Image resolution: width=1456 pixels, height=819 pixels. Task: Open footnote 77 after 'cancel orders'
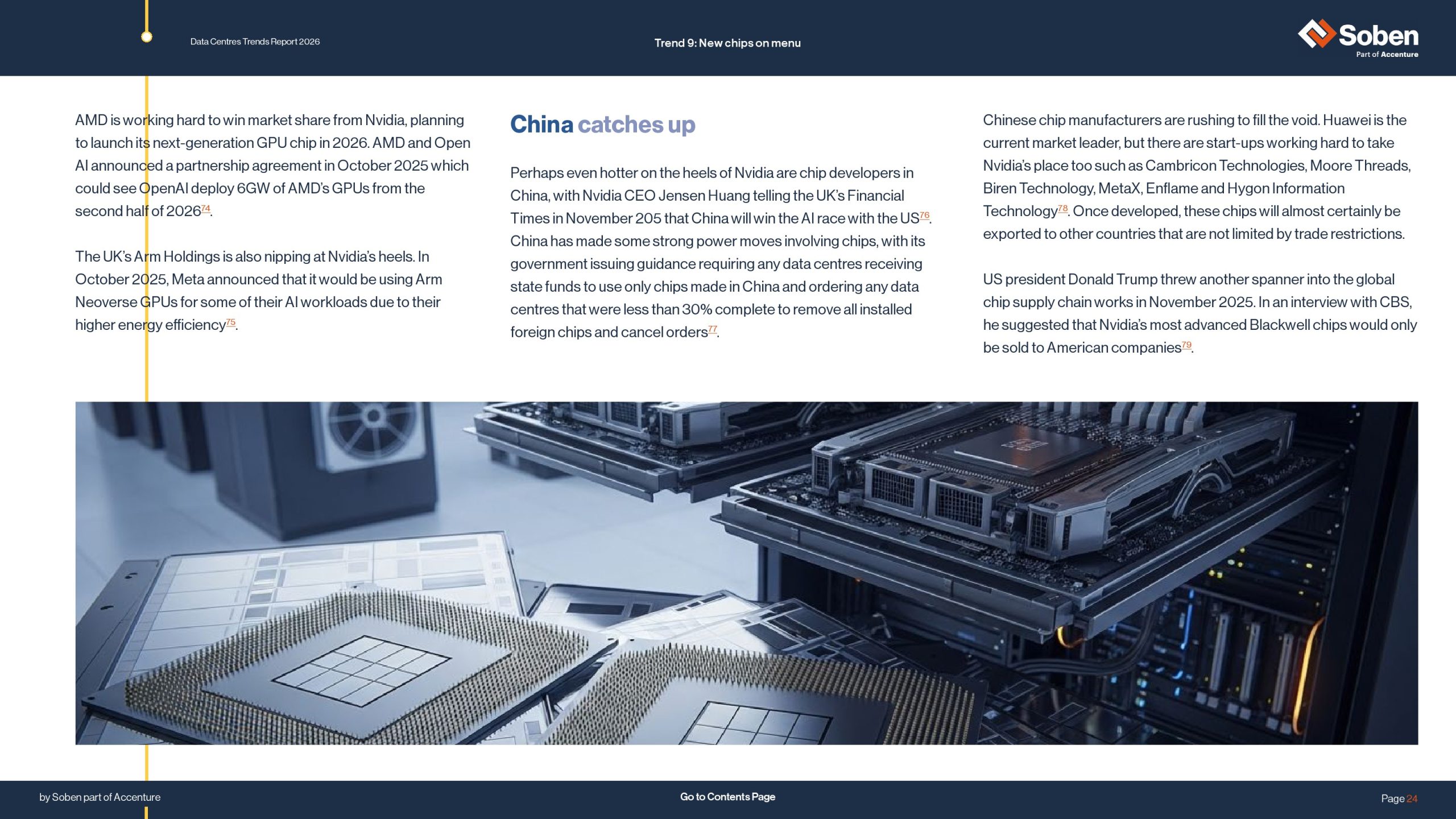click(713, 329)
